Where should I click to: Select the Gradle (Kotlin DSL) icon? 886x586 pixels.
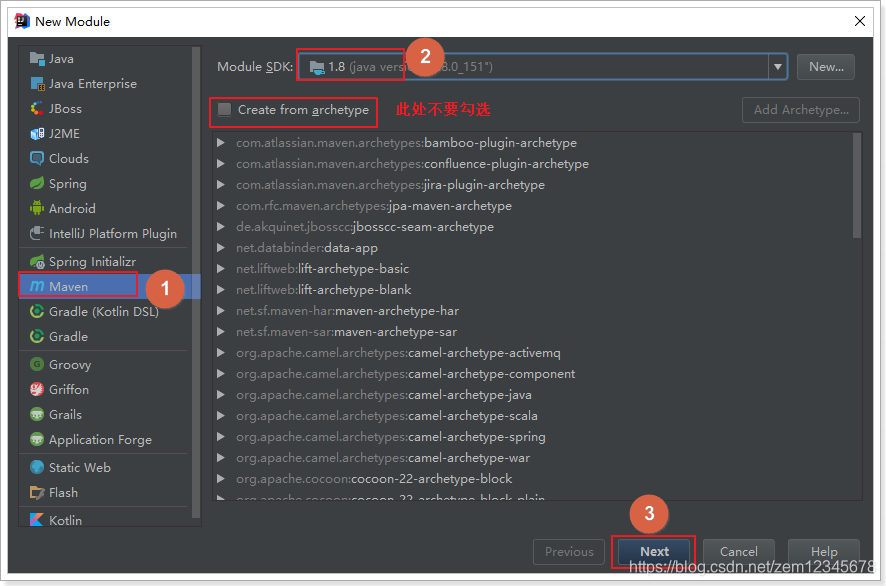pyautogui.click(x=37, y=311)
